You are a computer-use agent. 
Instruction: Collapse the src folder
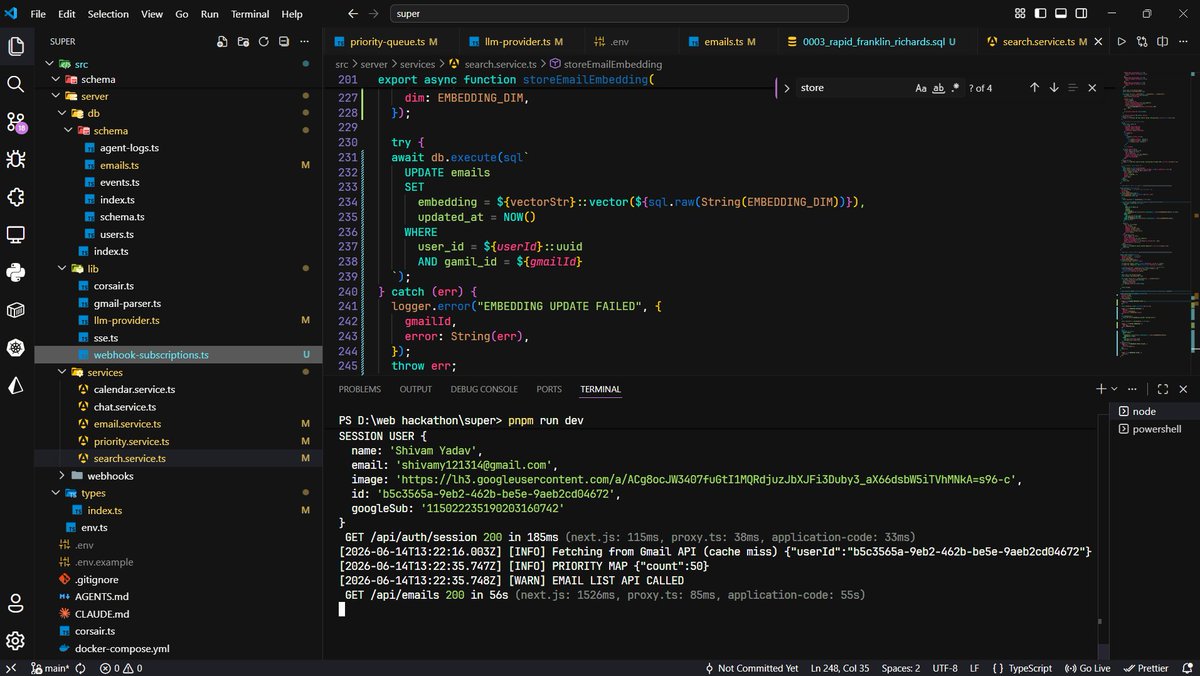[52, 62]
